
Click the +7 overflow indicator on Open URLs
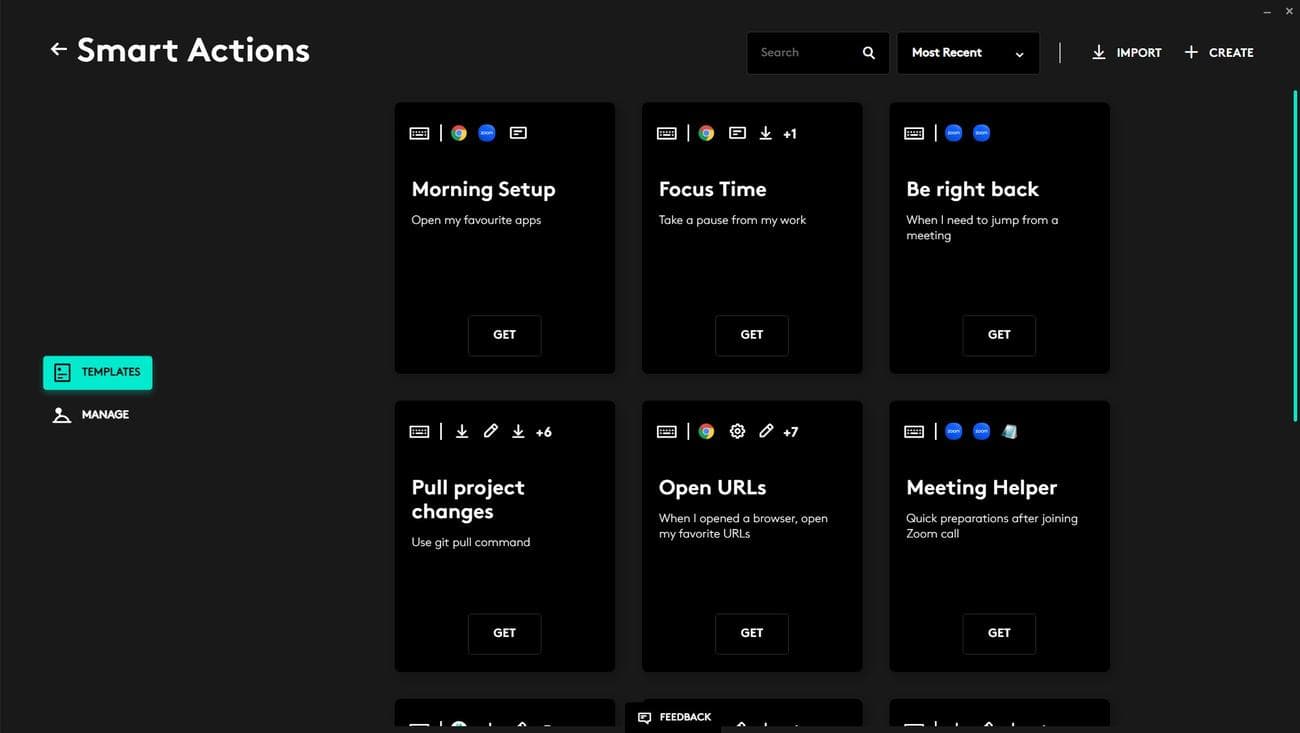coord(790,432)
